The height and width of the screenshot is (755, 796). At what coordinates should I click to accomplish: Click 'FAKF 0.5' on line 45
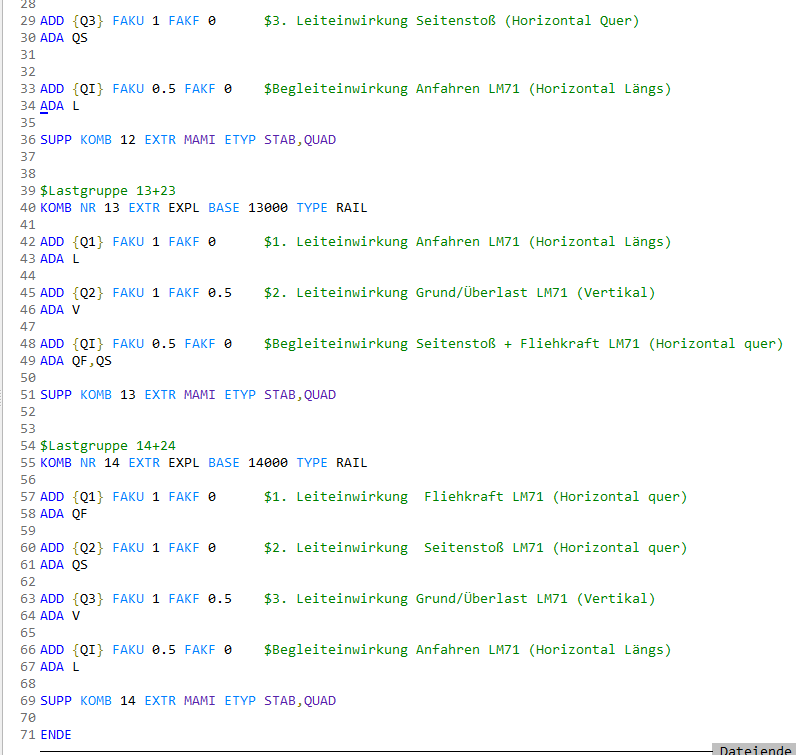200,292
